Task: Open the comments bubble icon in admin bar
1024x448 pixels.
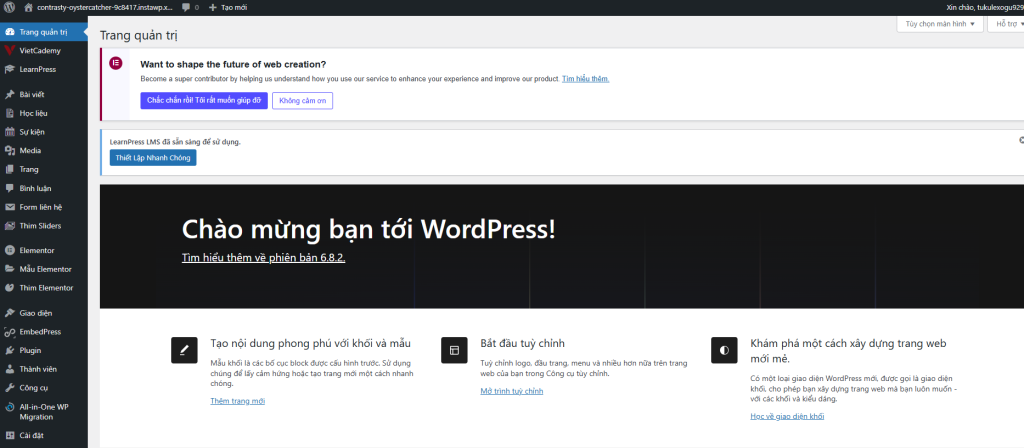Action: click(186, 7)
